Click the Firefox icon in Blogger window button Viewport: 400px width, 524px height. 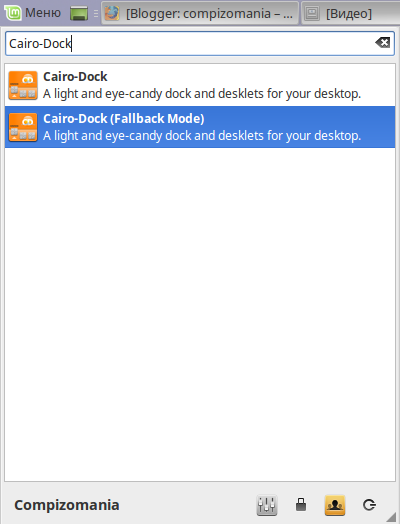point(112,13)
